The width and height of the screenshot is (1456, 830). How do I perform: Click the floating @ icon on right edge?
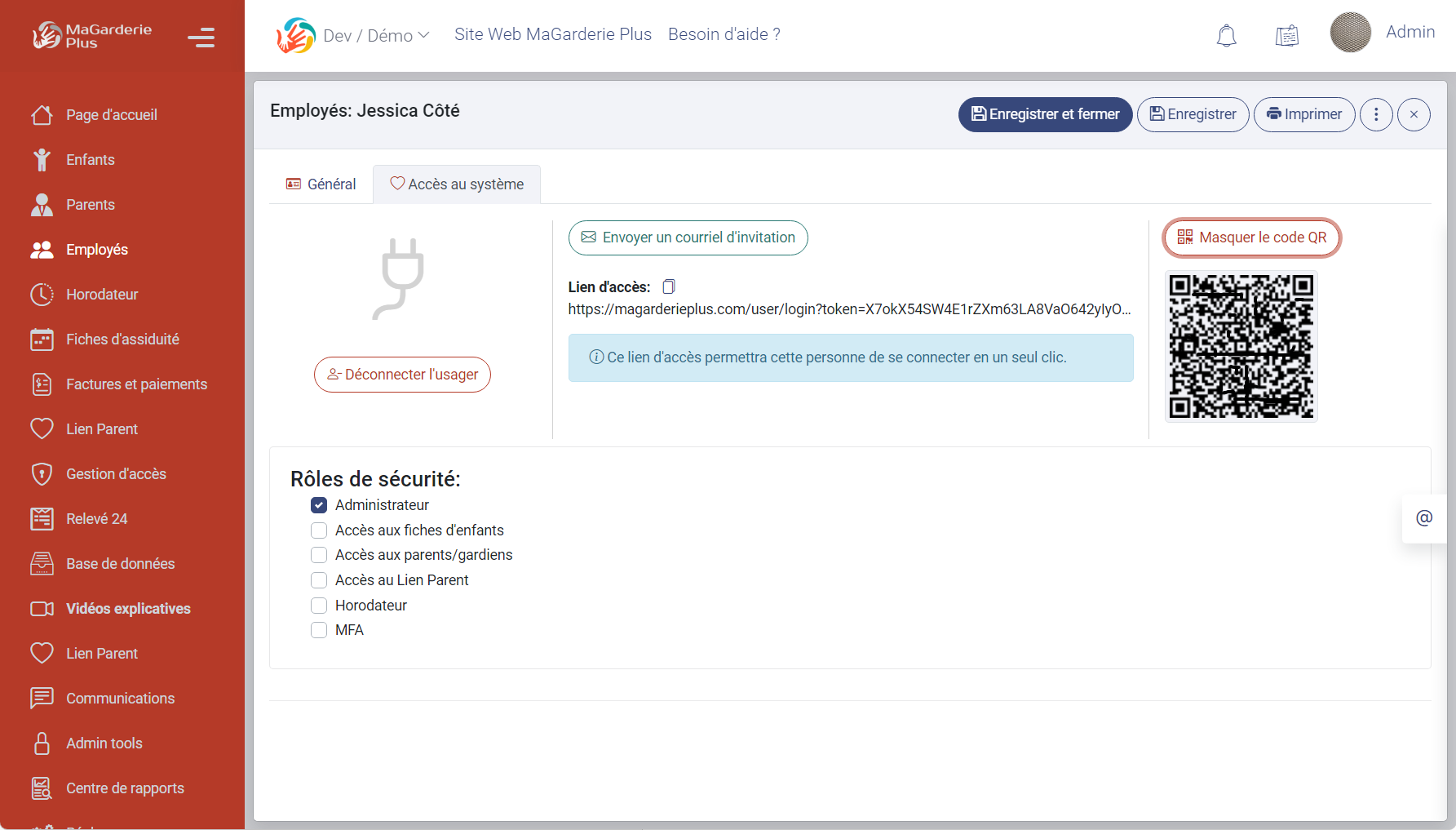1424,518
